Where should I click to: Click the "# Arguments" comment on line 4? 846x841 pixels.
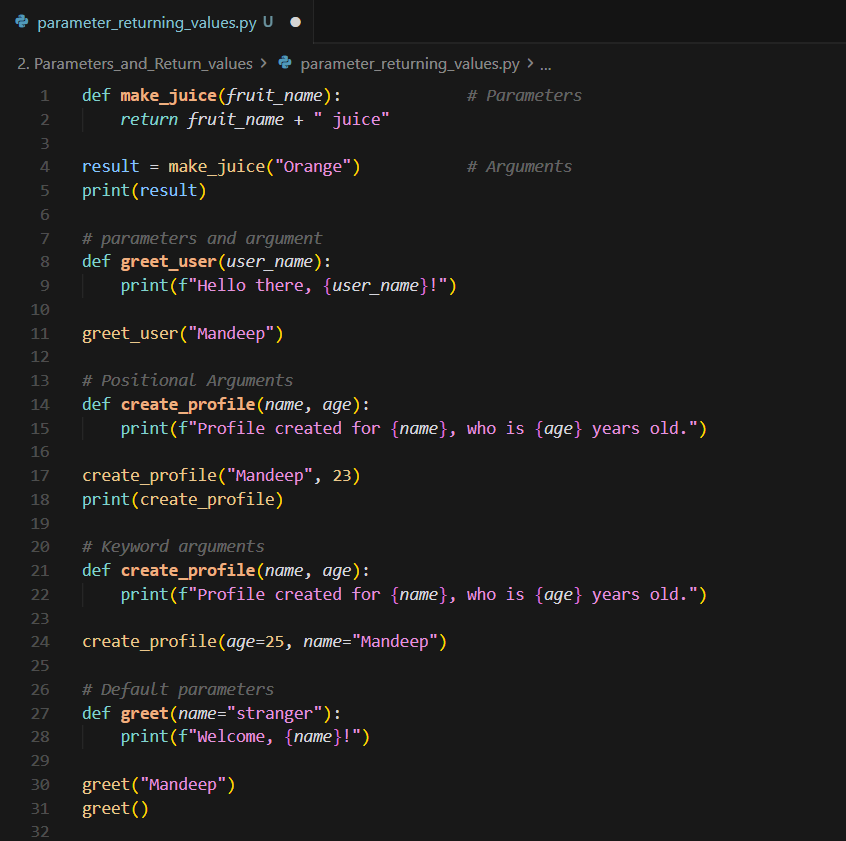tap(519, 167)
